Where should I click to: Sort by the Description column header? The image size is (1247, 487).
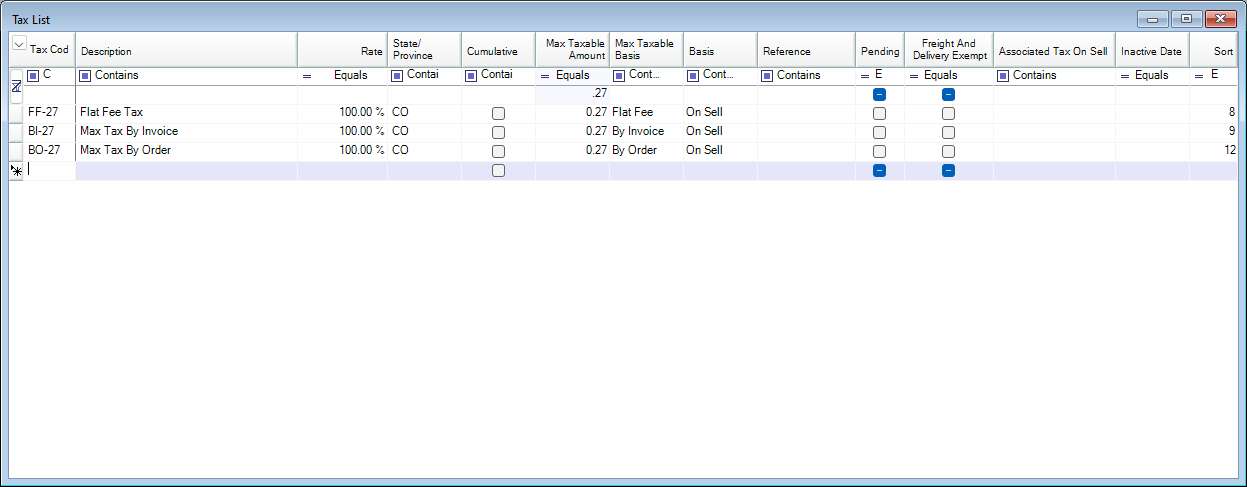186,51
